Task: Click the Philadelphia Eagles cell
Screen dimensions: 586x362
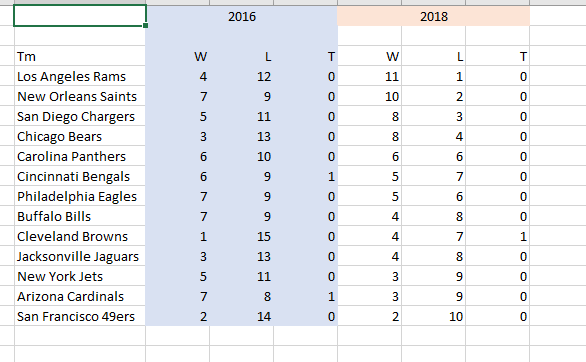Action: click(x=80, y=197)
